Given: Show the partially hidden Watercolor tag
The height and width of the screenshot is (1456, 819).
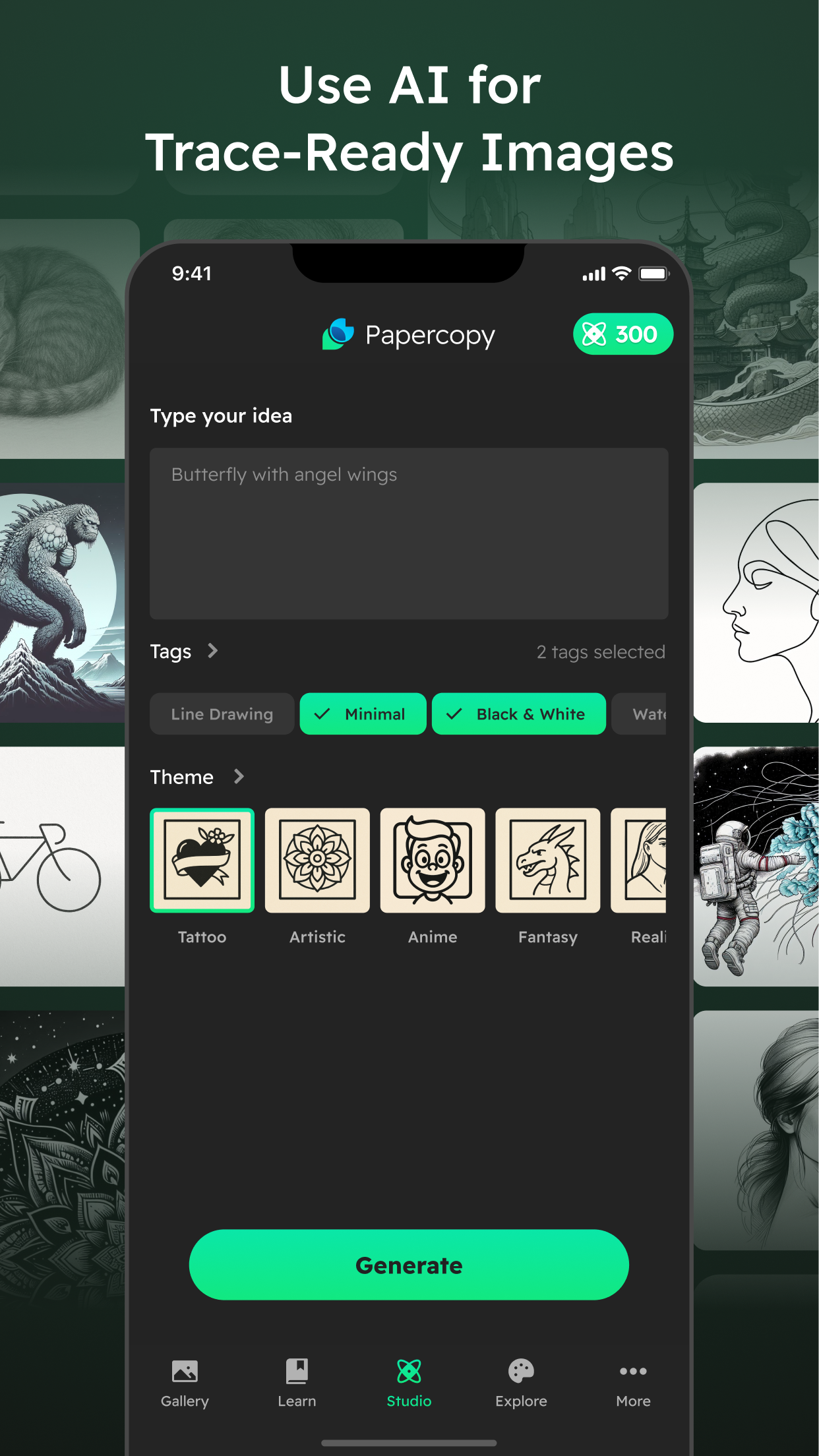Looking at the screenshot, I should coord(639,713).
